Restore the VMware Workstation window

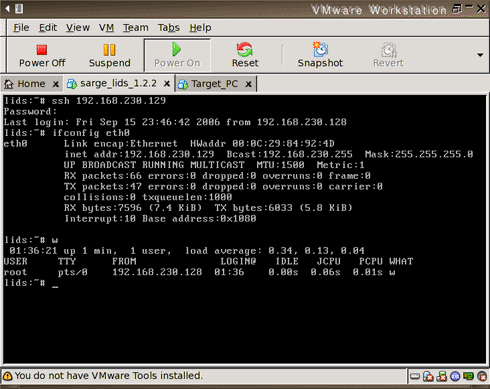tap(456, 8)
